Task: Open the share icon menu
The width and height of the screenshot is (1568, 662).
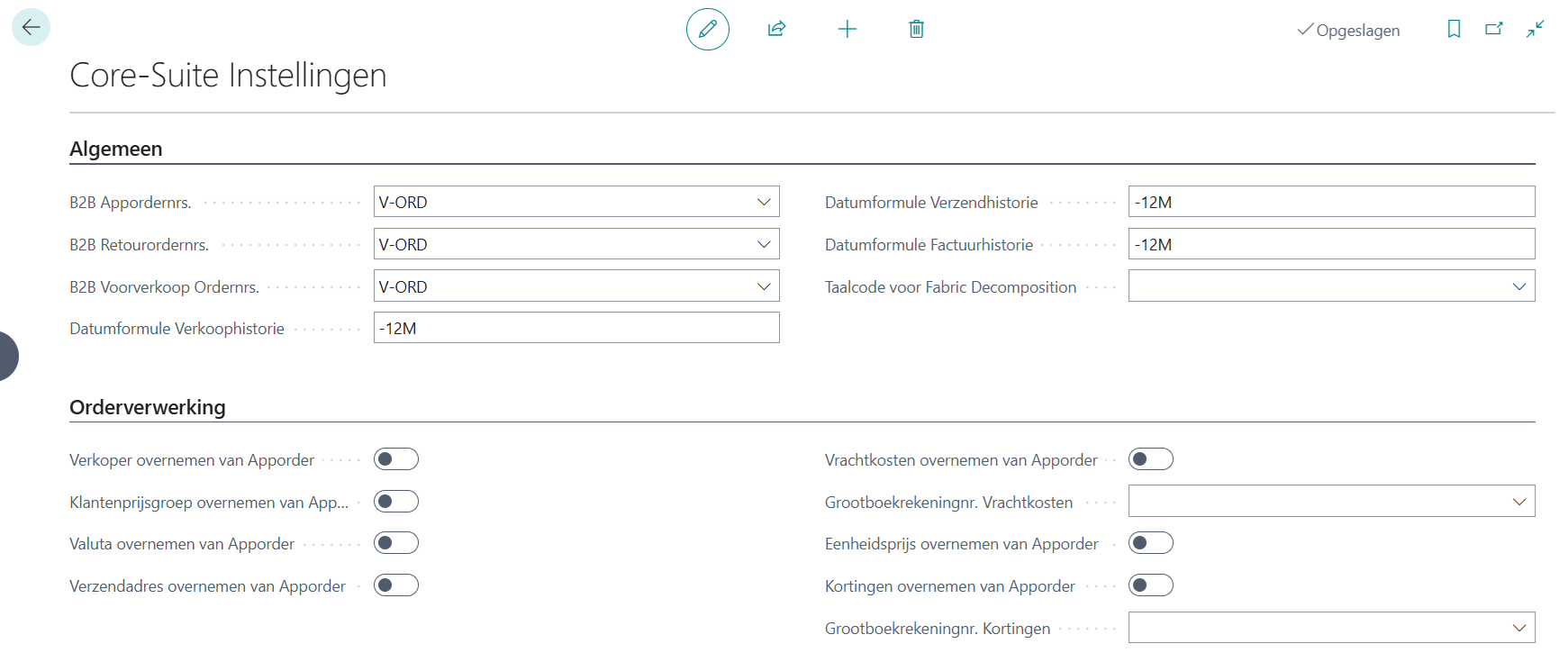Action: [x=776, y=29]
